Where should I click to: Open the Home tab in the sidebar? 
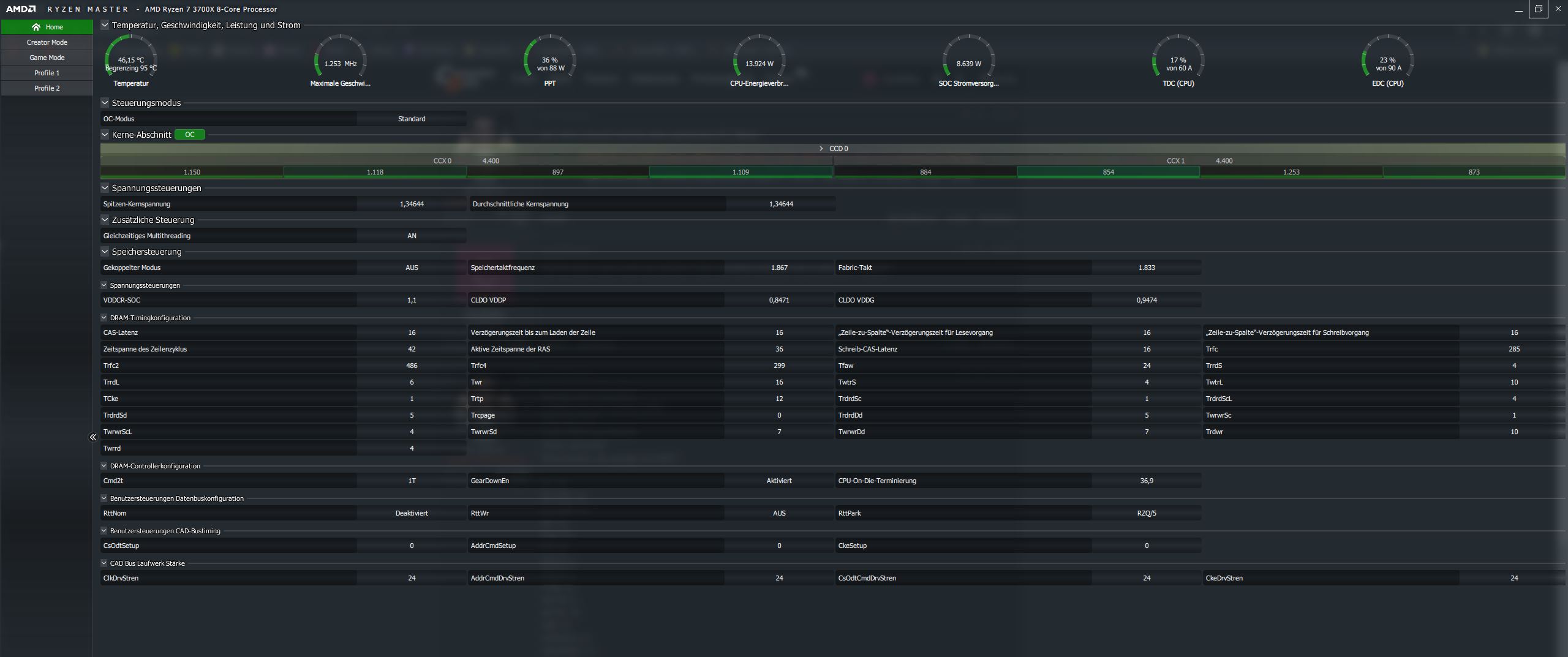(47, 27)
